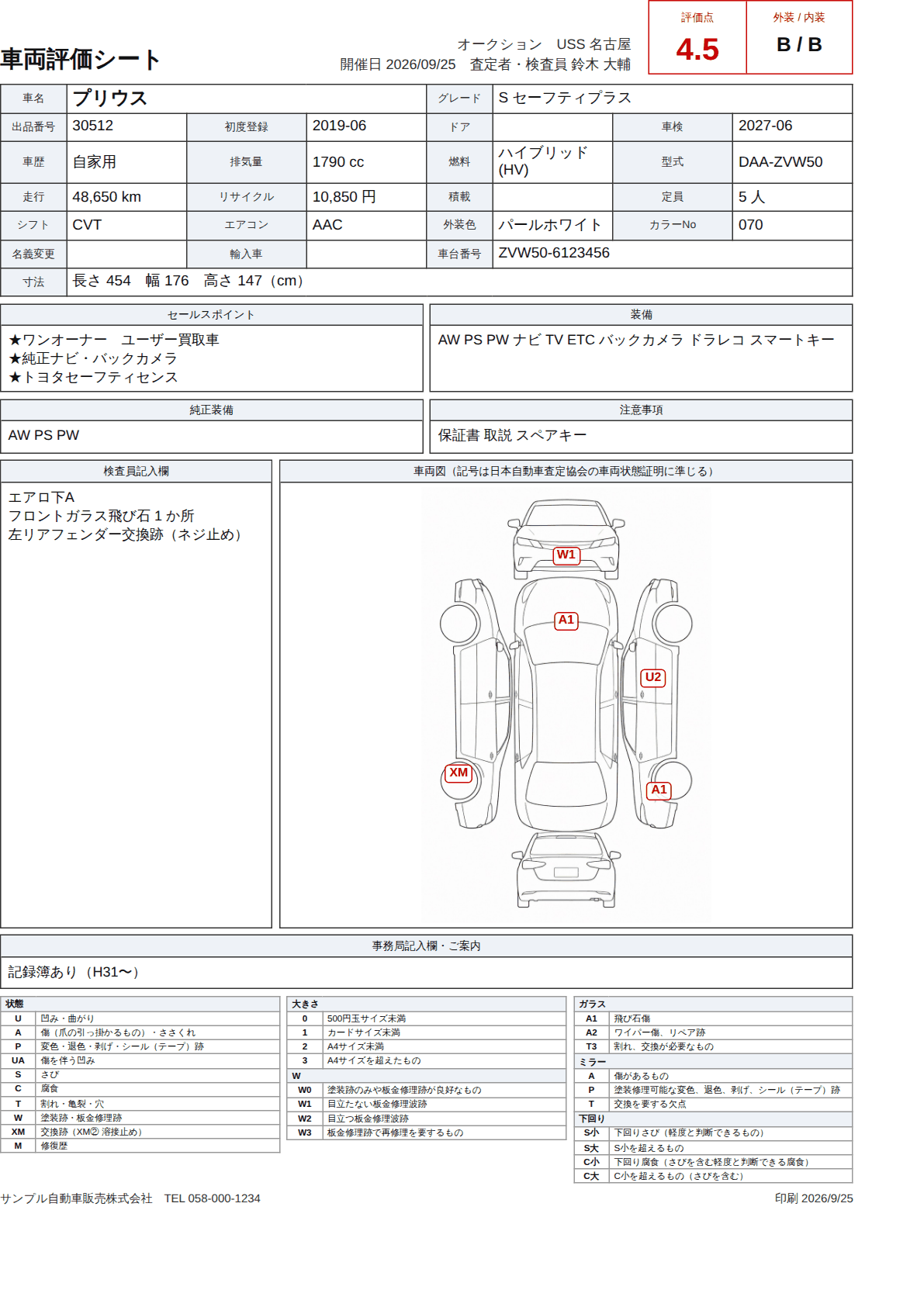
Task: Click the note 'フロントガラス飛び石１か所'
Action: click(x=101, y=516)
